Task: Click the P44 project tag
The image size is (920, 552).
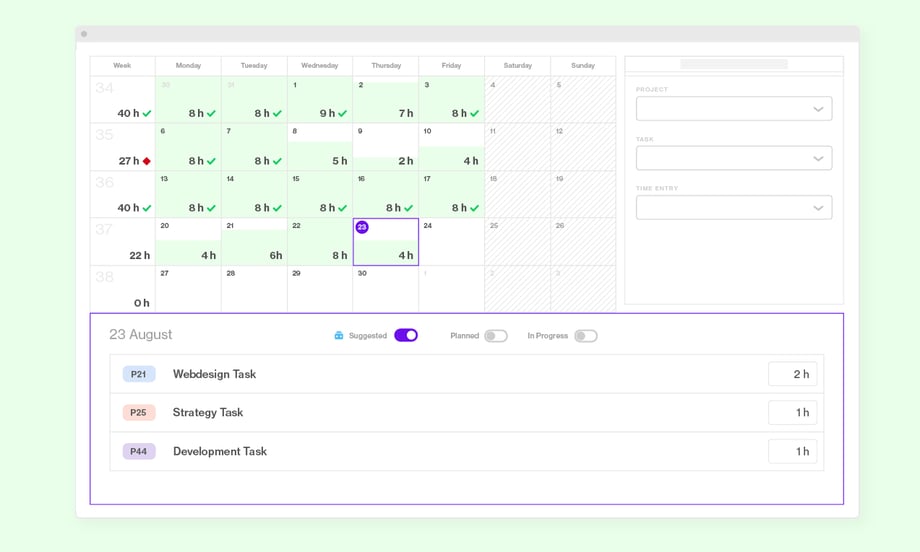Action: [138, 451]
